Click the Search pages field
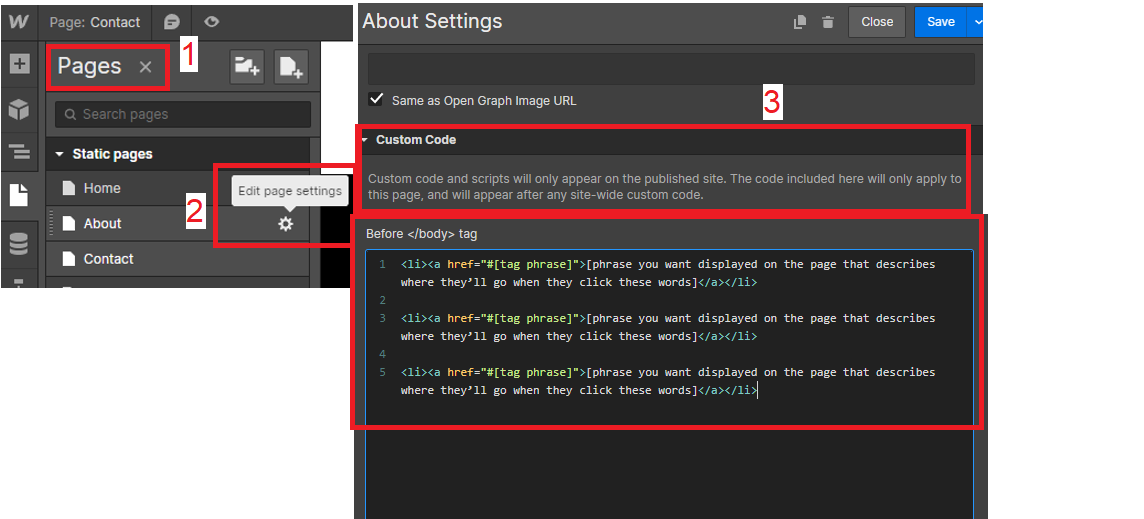 coord(183,114)
